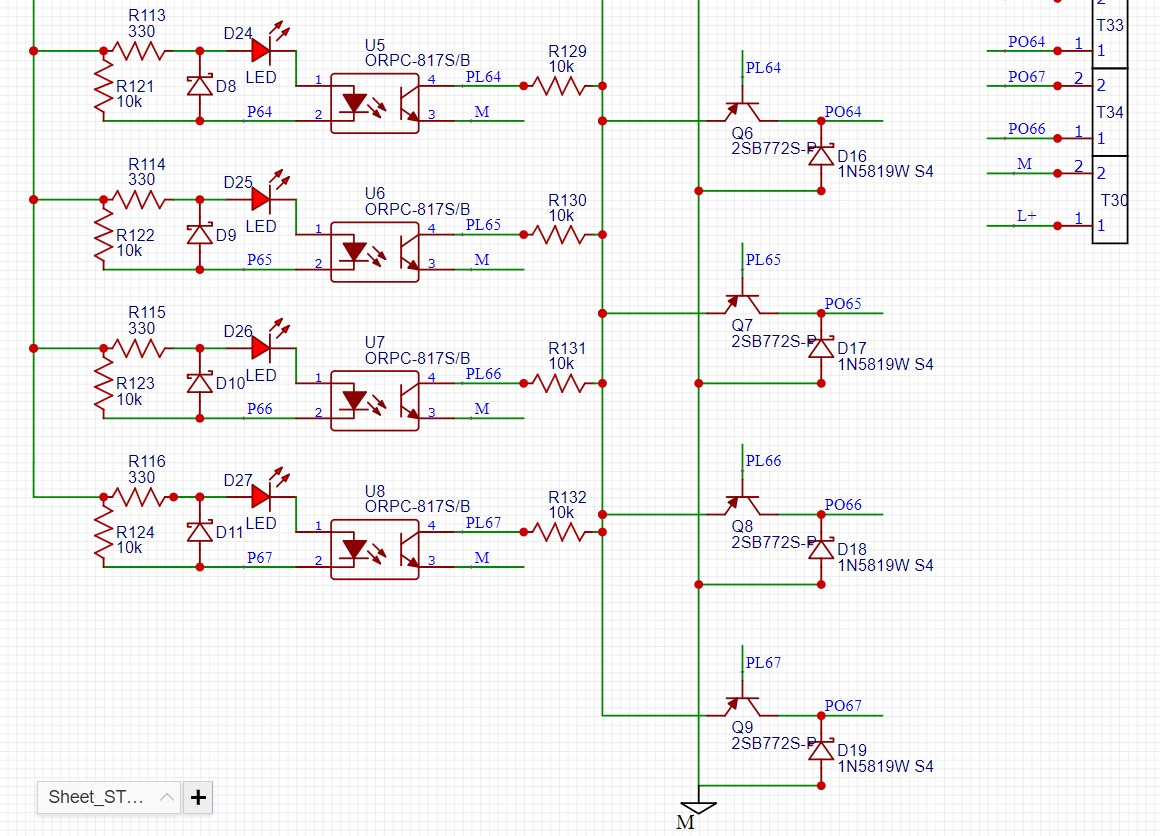Viewport: 1160px width, 836px height.
Task: Select optocoupler U8 symbol
Action: [375, 549]
